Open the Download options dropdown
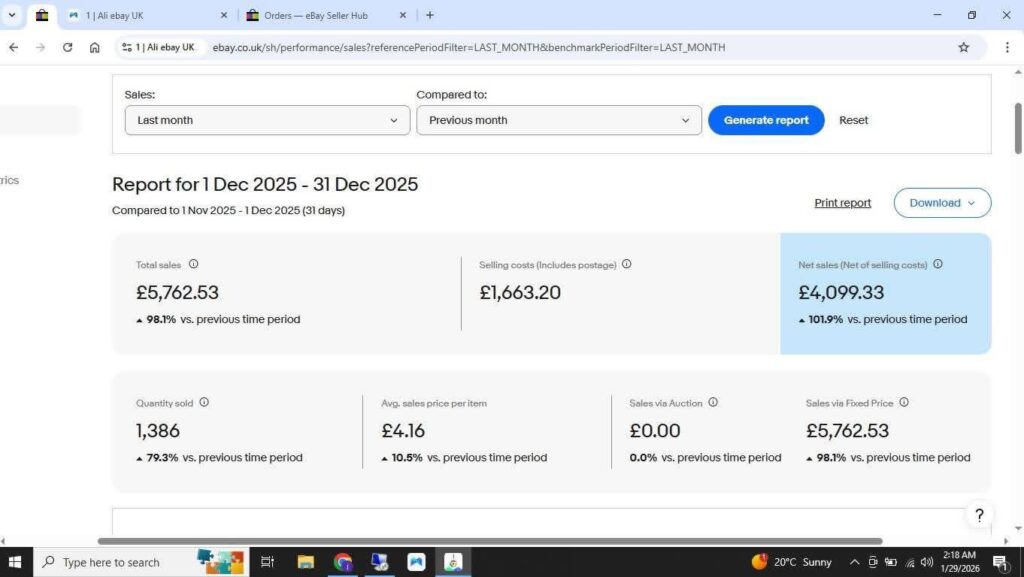 click(942, 203)
